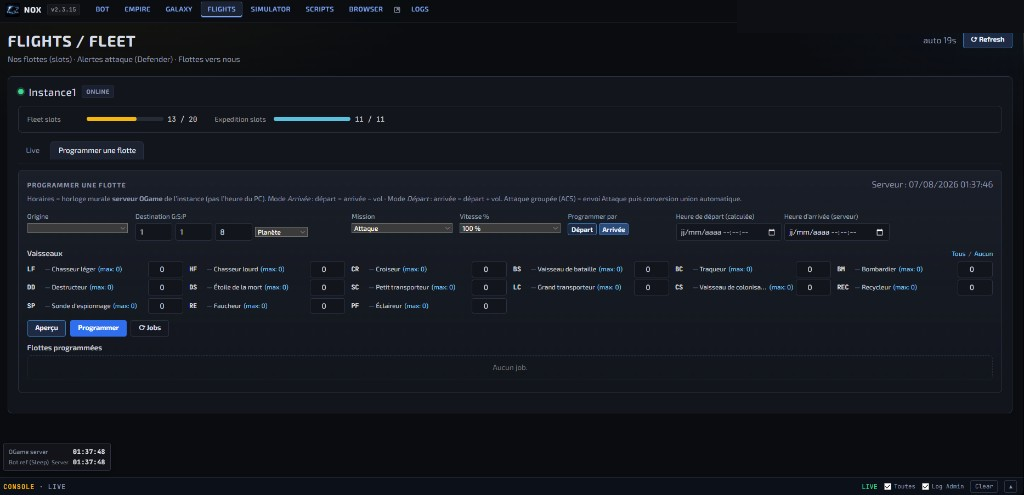Click the CONSOLE label in bottom bar
1024x495 pixels.
(x=18, y=487)
